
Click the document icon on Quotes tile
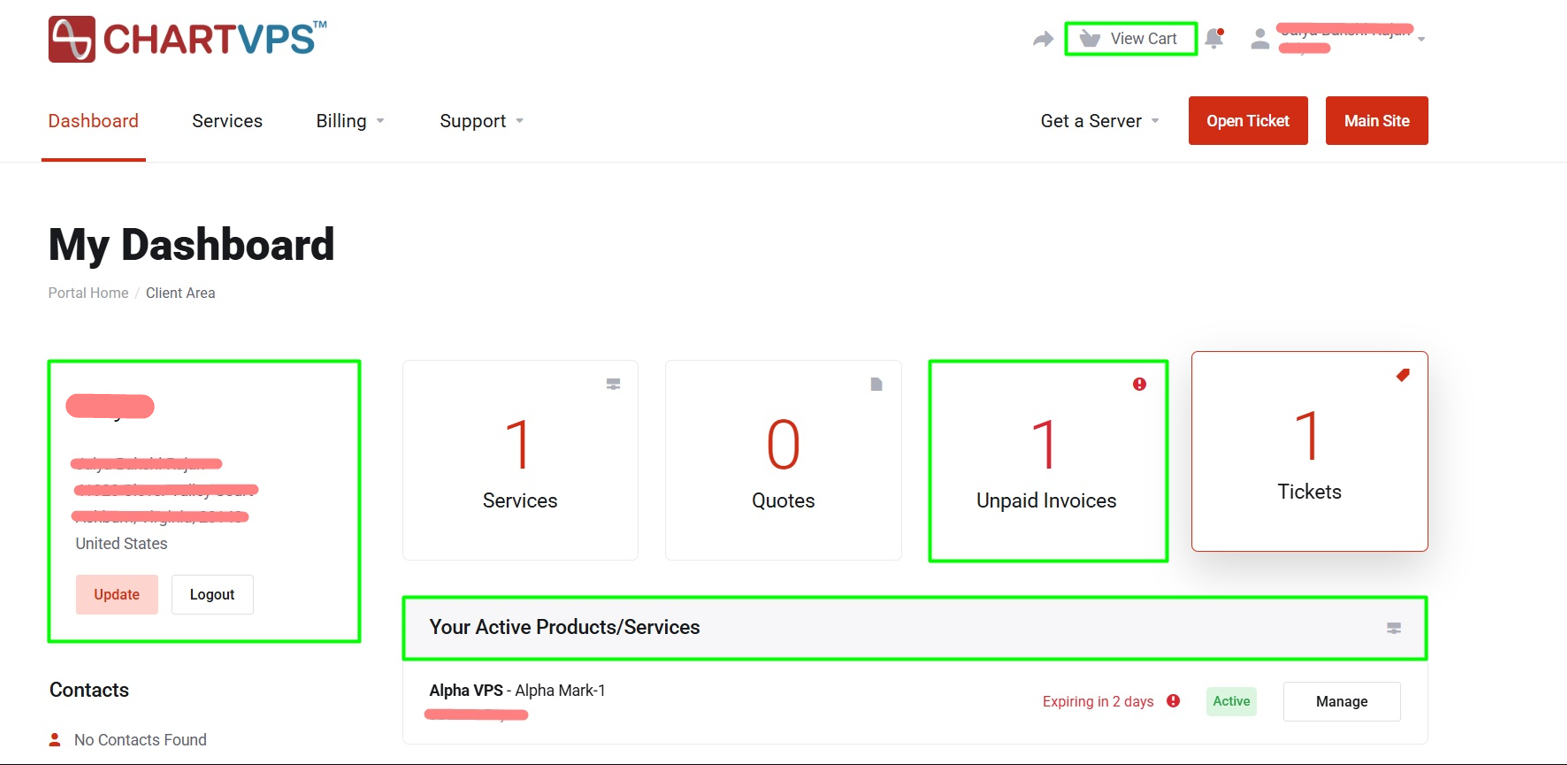[x=877, y=384]
